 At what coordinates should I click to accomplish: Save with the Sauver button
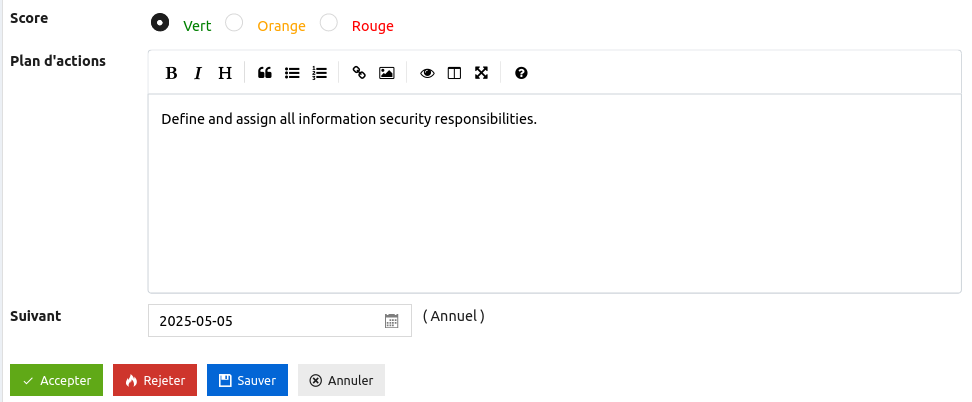pos(247,380)
